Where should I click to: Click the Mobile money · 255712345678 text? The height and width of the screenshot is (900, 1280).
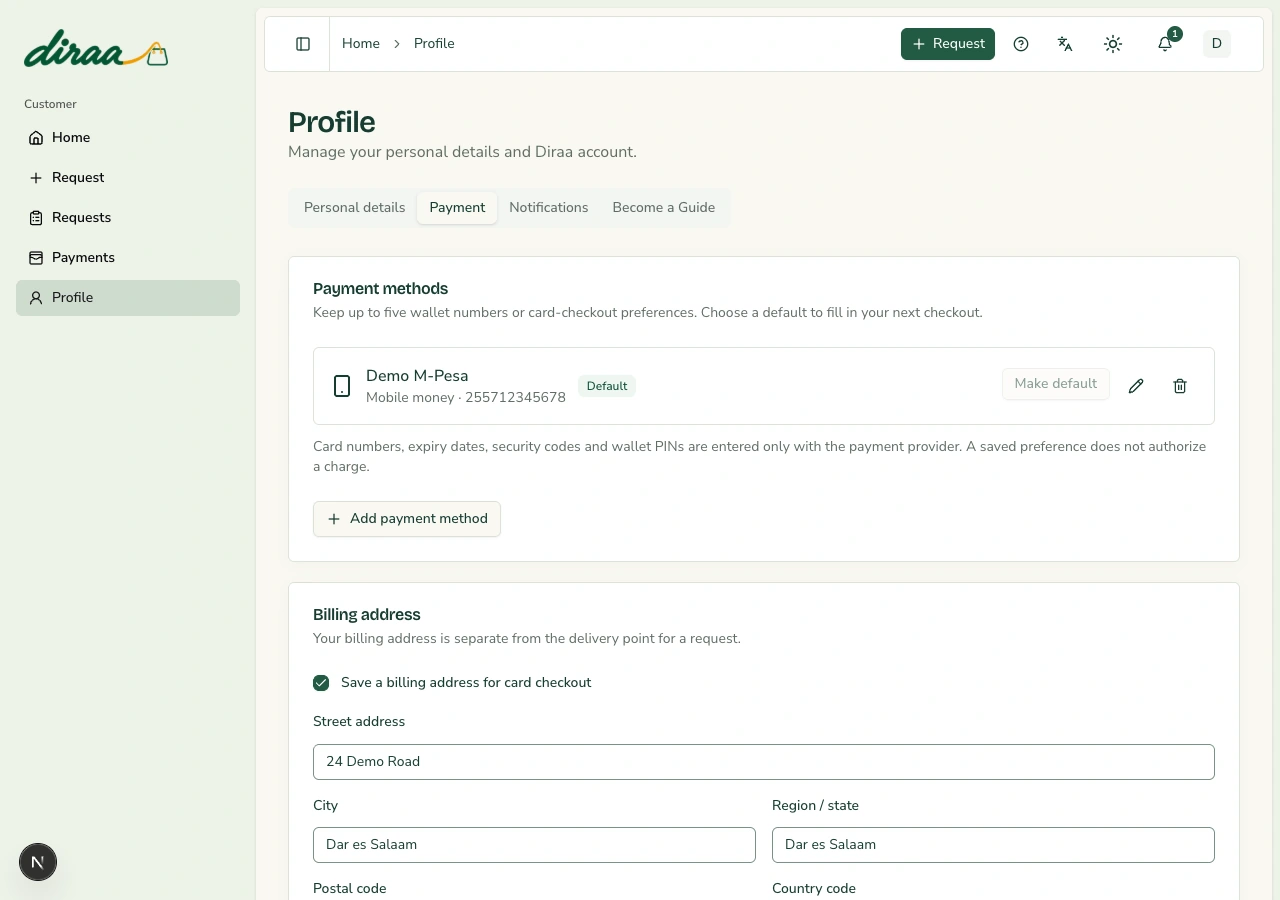pos(466,398)
